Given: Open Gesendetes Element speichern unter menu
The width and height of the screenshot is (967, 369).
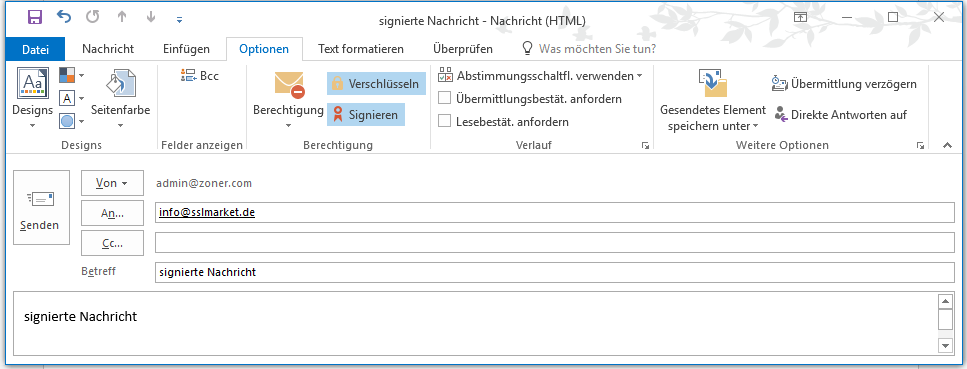Looking at the screenshot, I should click(x=712, y=99).
